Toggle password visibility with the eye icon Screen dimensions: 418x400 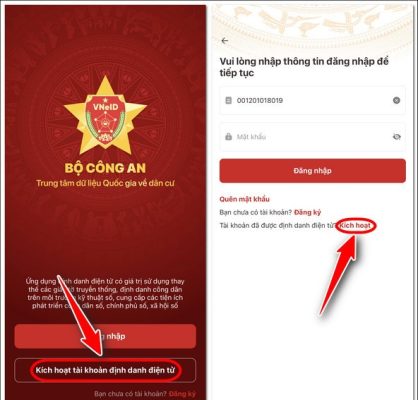click(397, 137)
